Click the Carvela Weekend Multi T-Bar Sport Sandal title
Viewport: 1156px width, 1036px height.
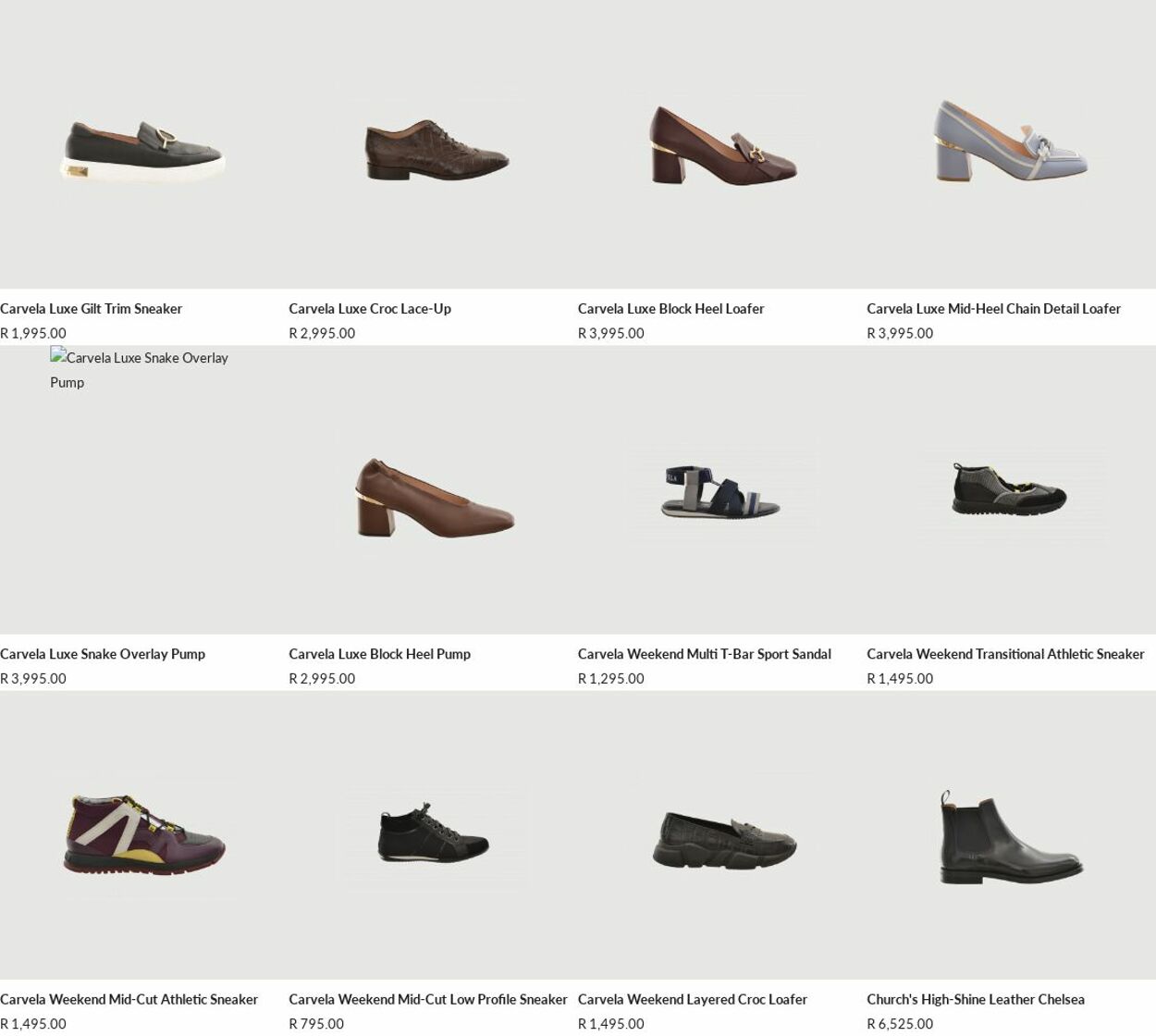tap(704, 654)
